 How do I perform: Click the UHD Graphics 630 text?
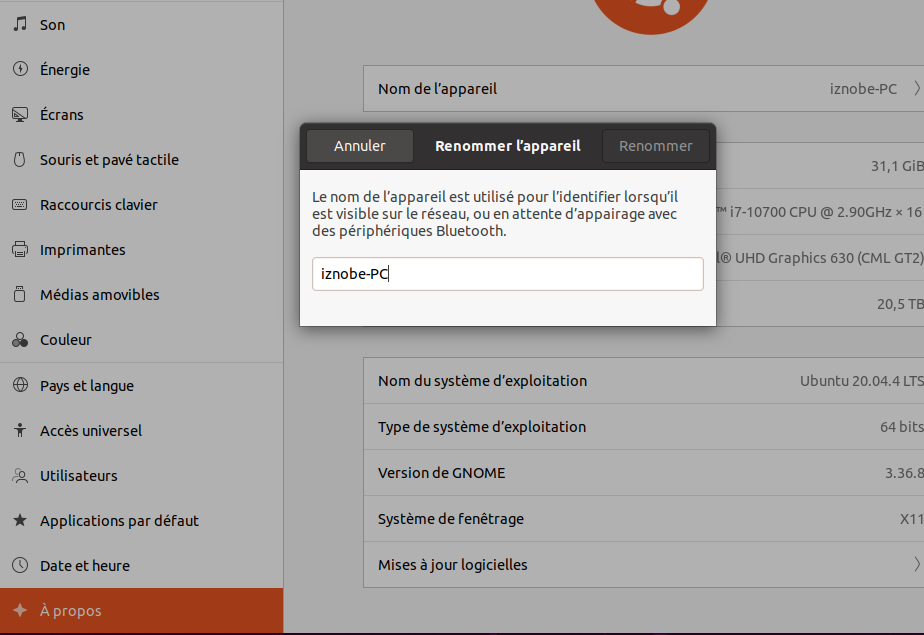(820, 258)
